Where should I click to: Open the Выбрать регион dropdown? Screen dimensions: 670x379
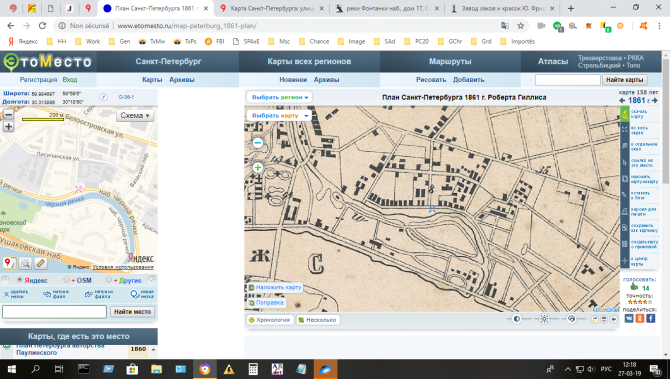(279, 97)
